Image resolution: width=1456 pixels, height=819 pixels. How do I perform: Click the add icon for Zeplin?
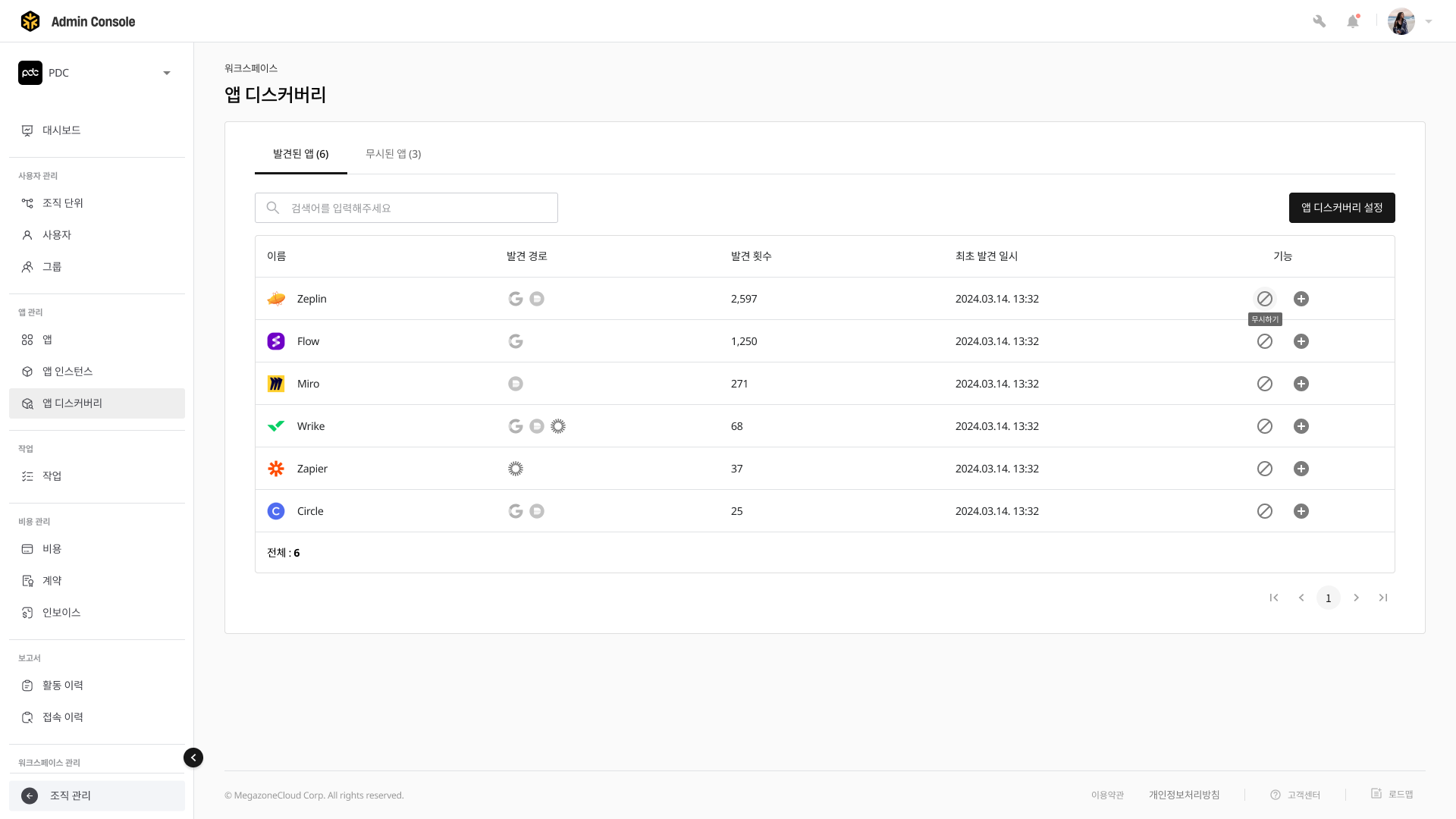(x=1301, y=299)
